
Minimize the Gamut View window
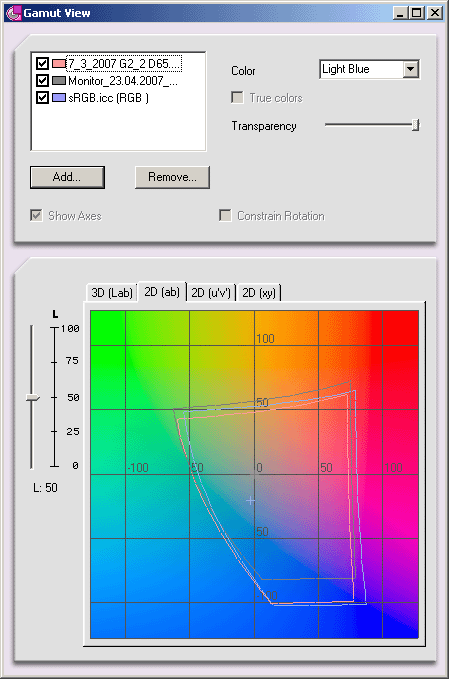click(x=400, y=13)
